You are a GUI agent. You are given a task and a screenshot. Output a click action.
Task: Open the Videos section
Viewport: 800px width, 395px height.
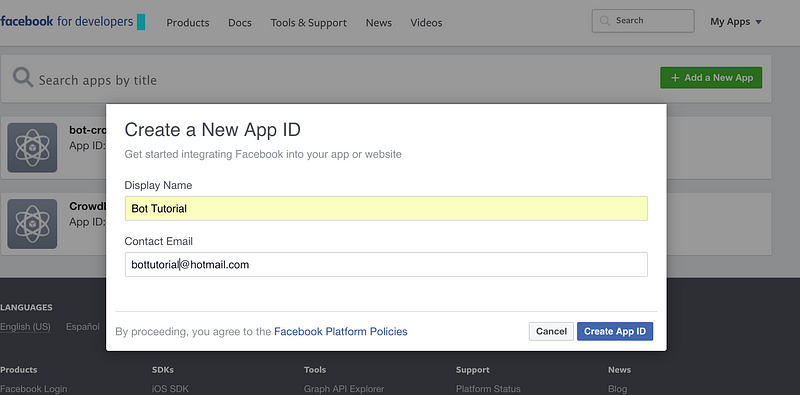pos(426,23)
